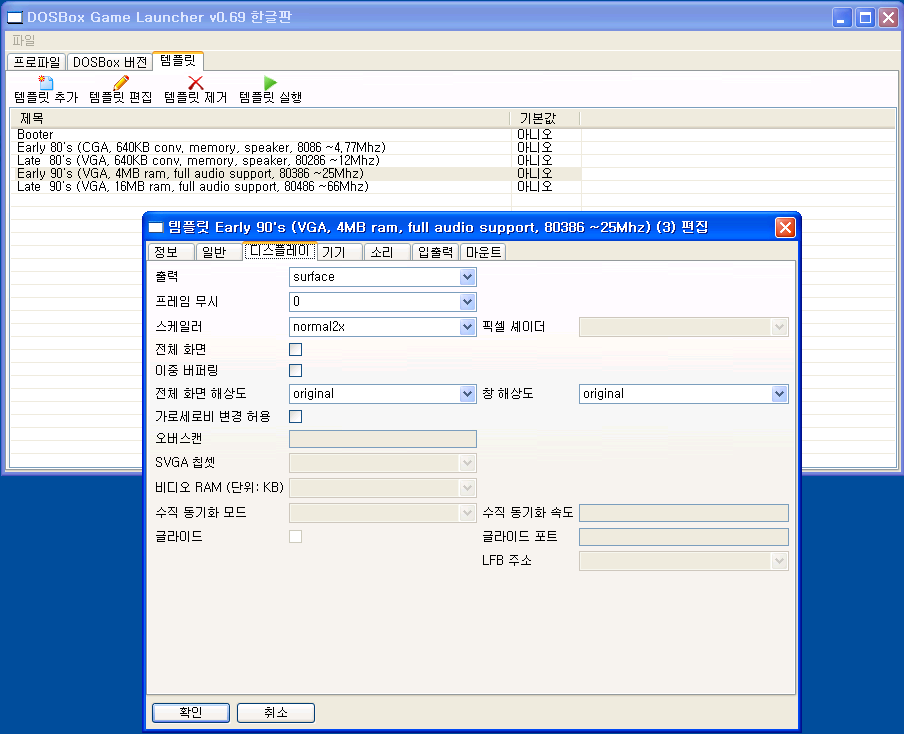Click the template edit dialog title icon

[x=156, y=227]
